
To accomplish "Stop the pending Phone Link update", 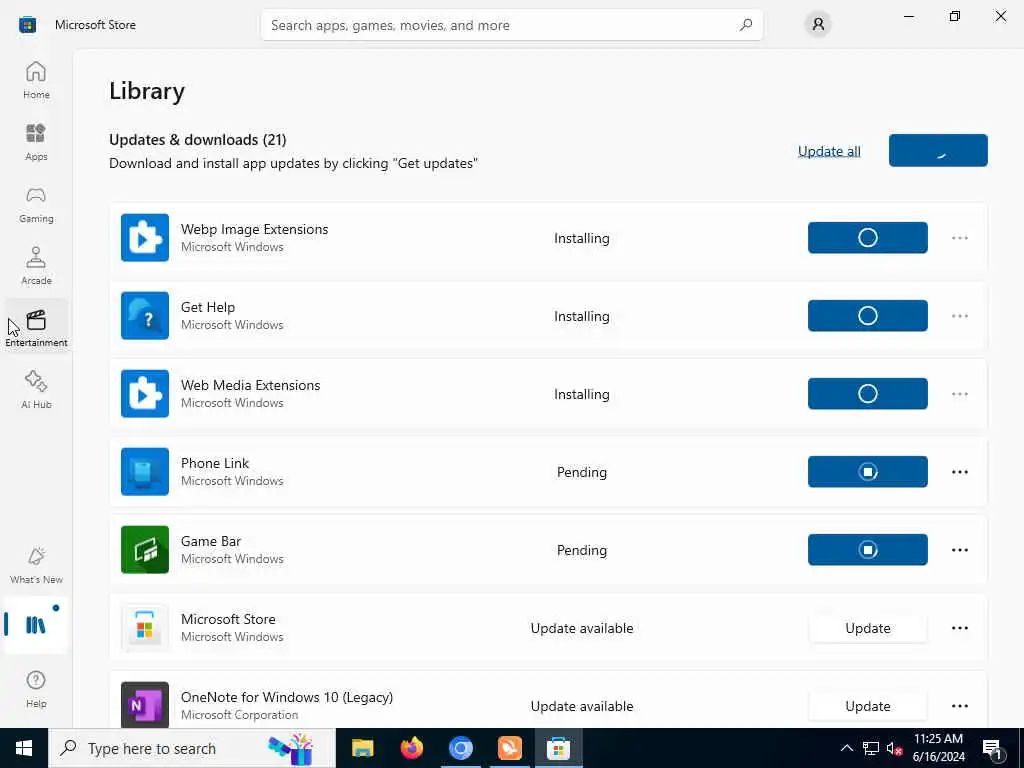I will coord(867,472).
